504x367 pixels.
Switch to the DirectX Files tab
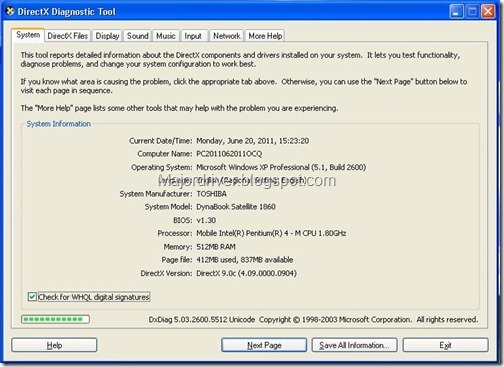pos(68,36)
